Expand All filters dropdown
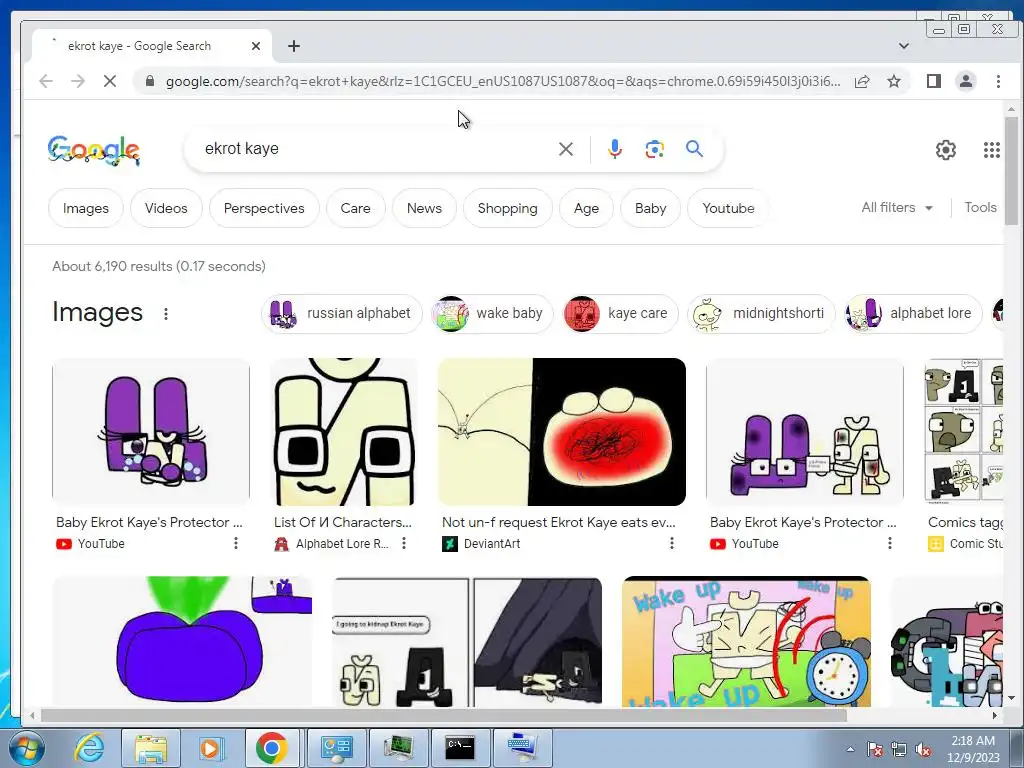The image size is (1024, 768). (897, 208)
